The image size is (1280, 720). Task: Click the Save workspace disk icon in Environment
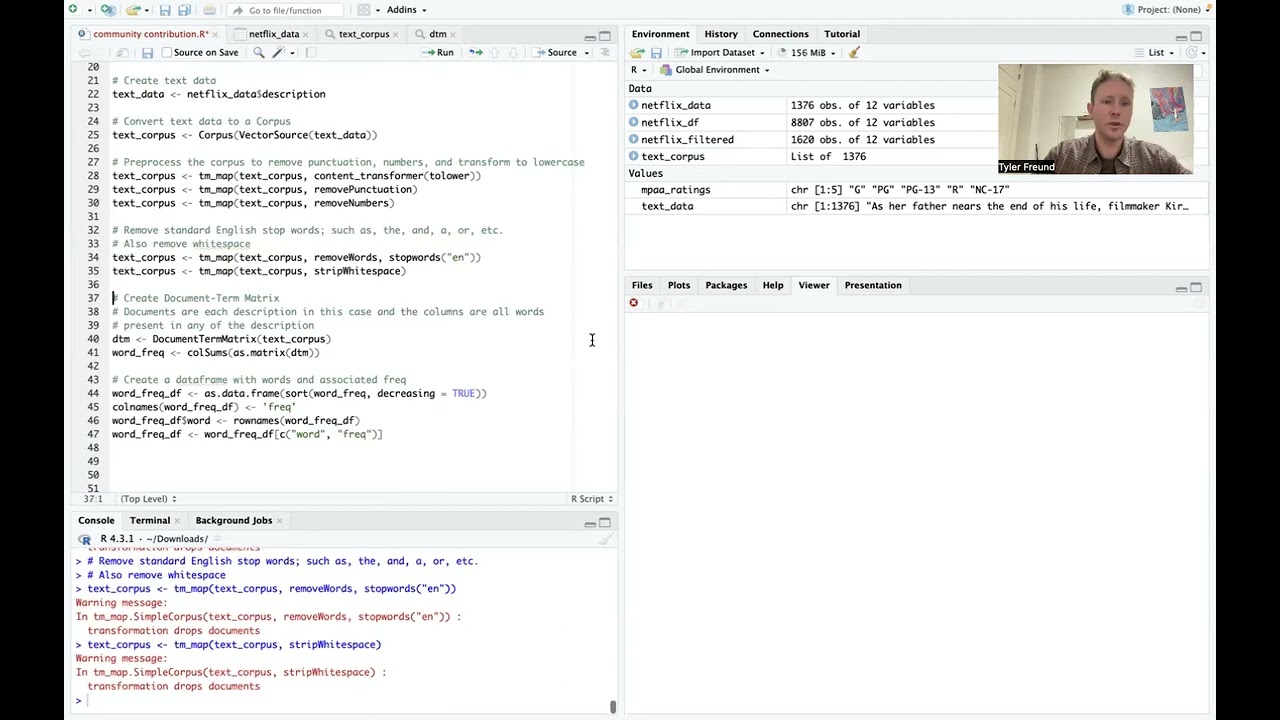(x=656, y=52)
